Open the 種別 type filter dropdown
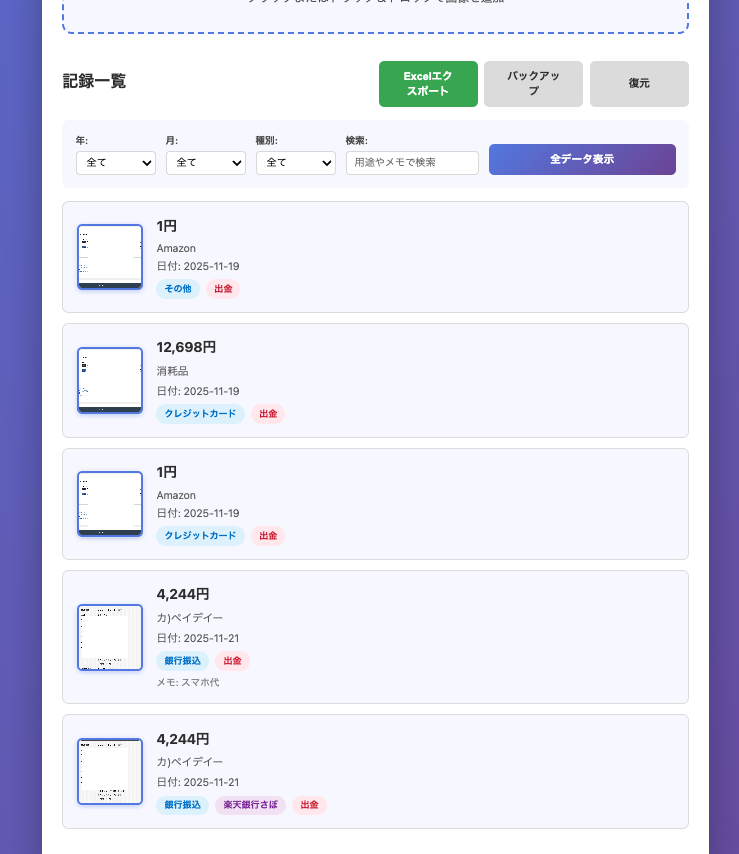The height and width of the screenshot is (854, 739). point(296,162)
